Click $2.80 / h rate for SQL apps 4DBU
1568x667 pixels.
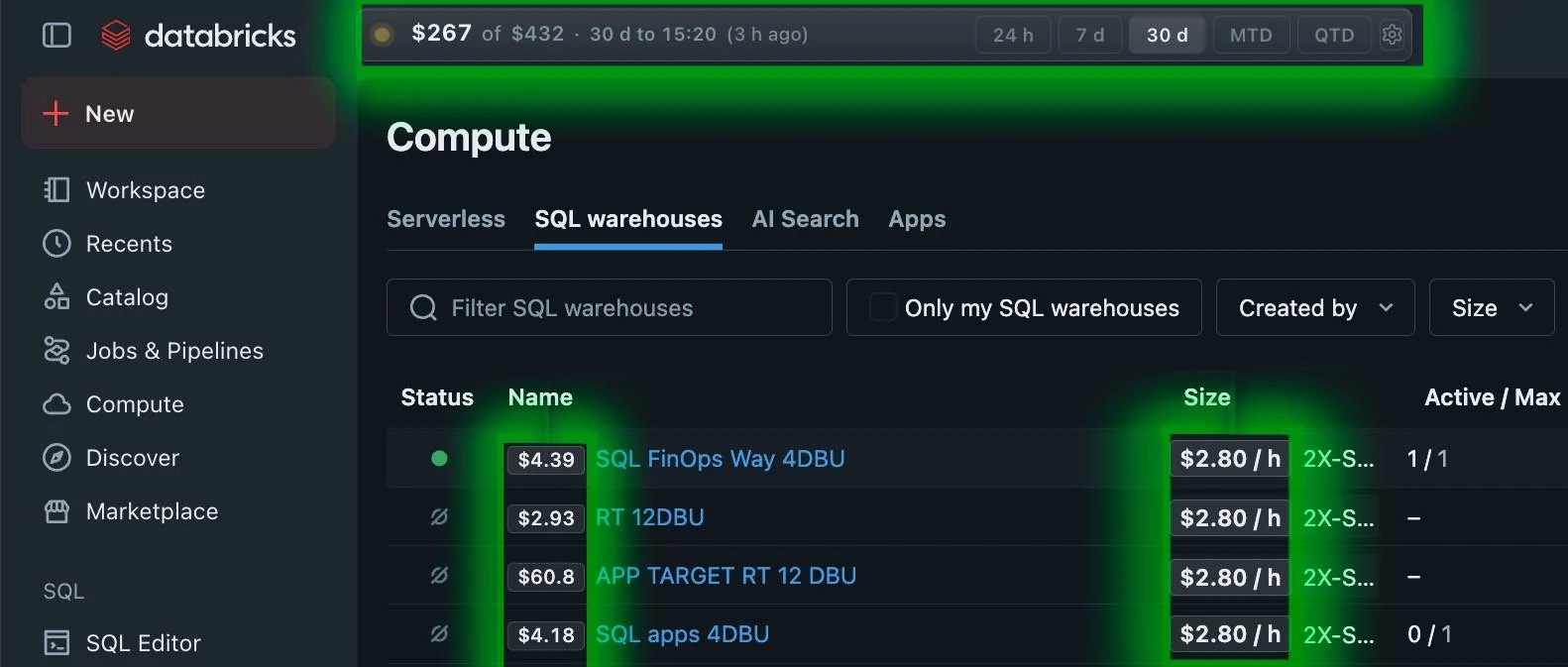pos(1230,634)
